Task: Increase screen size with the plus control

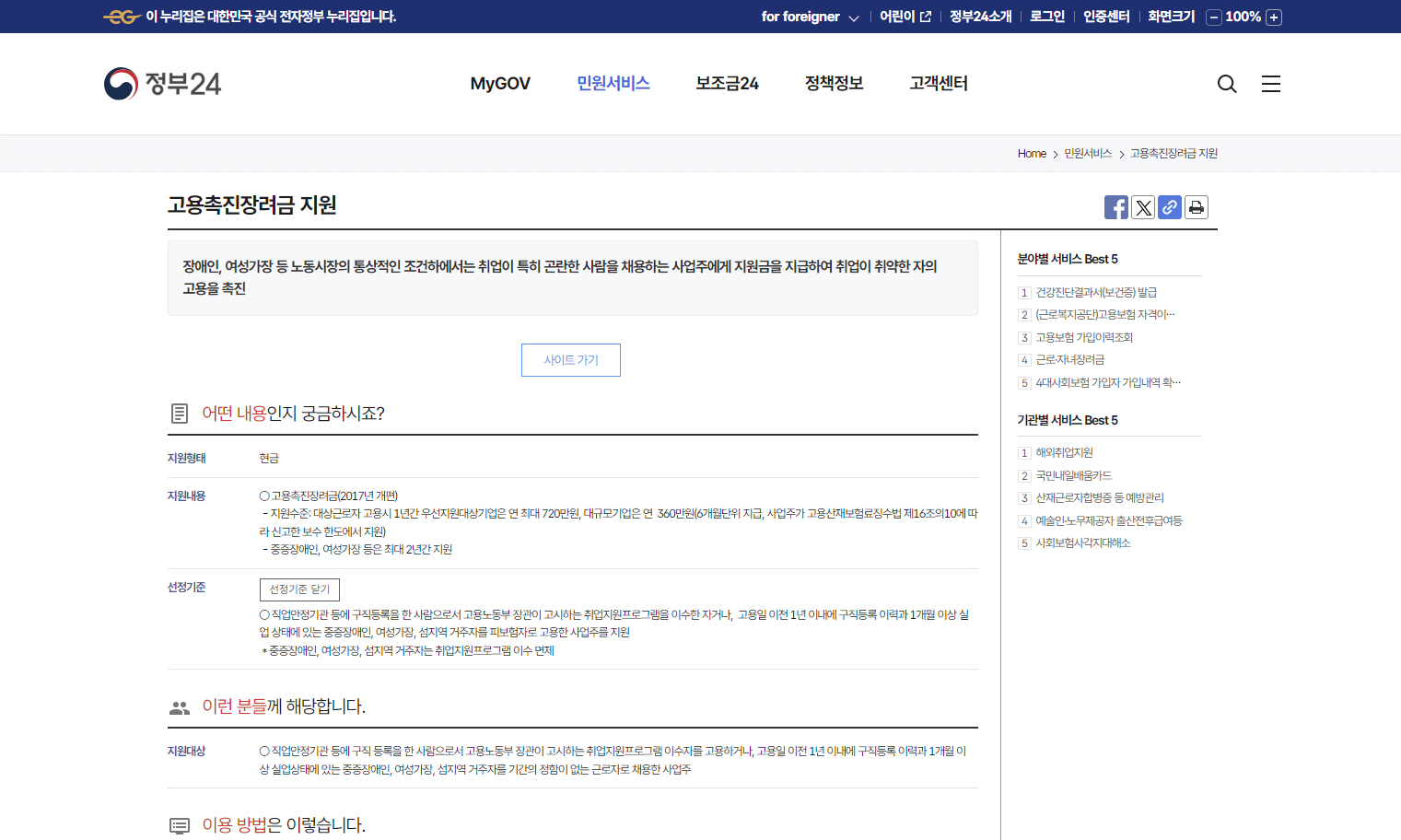Action: [1273, 17]
